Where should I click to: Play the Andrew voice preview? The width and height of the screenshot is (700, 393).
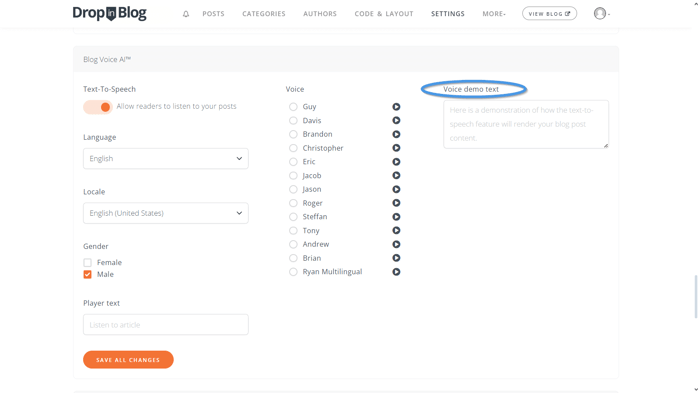[396, 244]
